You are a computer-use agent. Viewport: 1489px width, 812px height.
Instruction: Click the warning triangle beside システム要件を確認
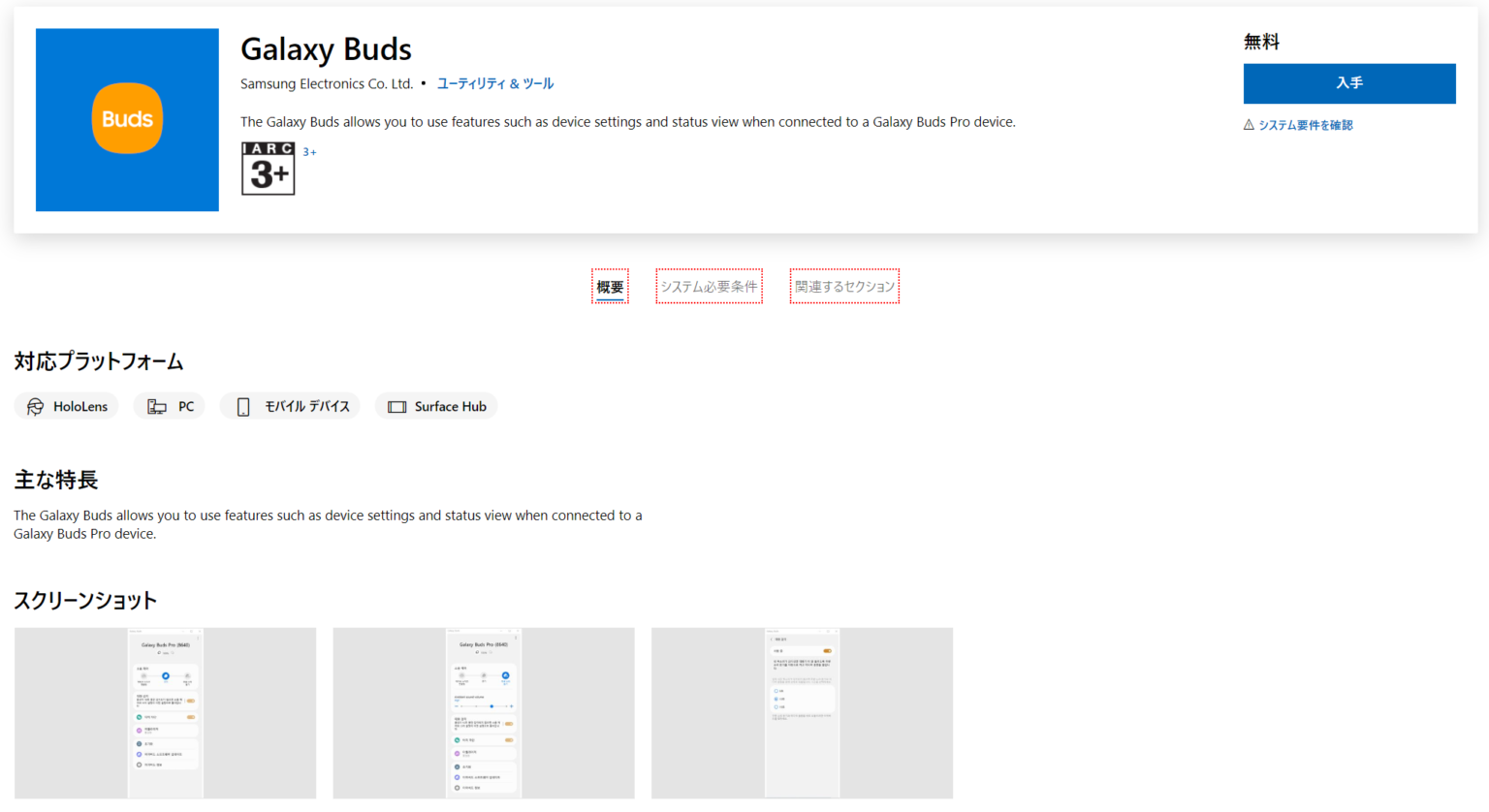pos(1249,125)
